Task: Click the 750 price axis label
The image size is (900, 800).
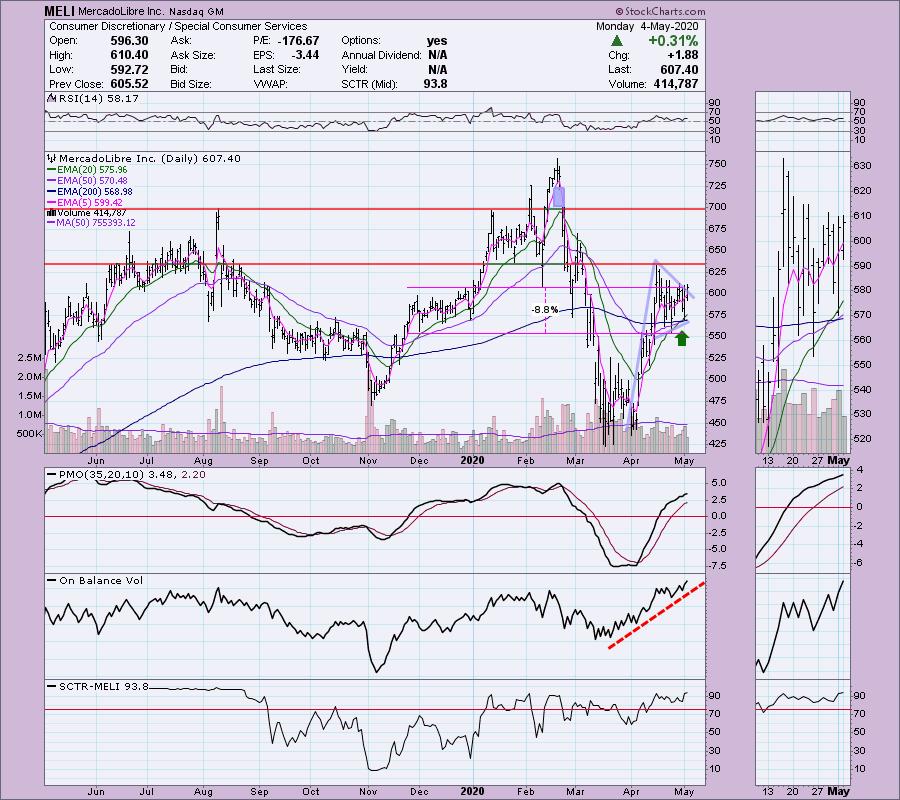Action: pos(717,164)
